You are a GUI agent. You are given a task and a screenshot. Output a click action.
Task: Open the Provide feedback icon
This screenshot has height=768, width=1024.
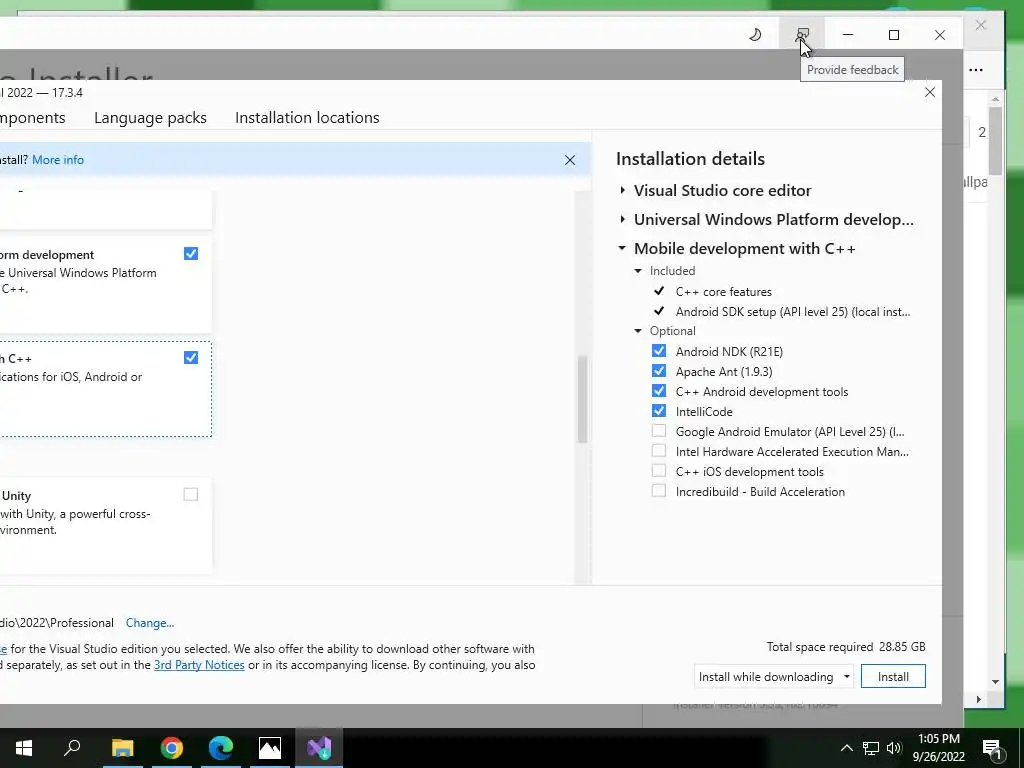point(803,34)
